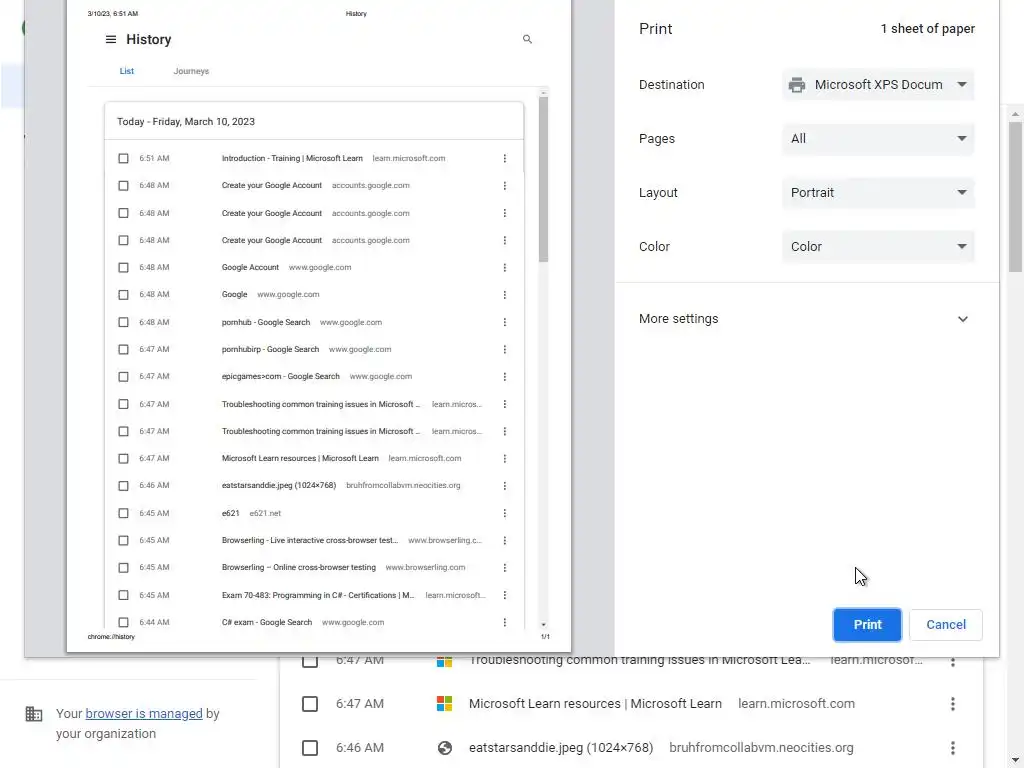Open three-dot menu for C# exam search entry
Image resolution: width=1024 pixels, height=768 pixels.
coord(504,622)
